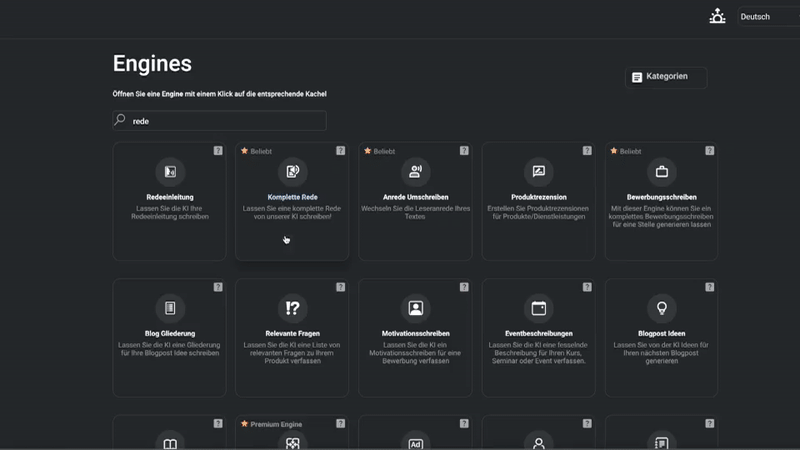Select the Redeeinleitung title
The width and height of the screenshot is (800, 450).
170,197
